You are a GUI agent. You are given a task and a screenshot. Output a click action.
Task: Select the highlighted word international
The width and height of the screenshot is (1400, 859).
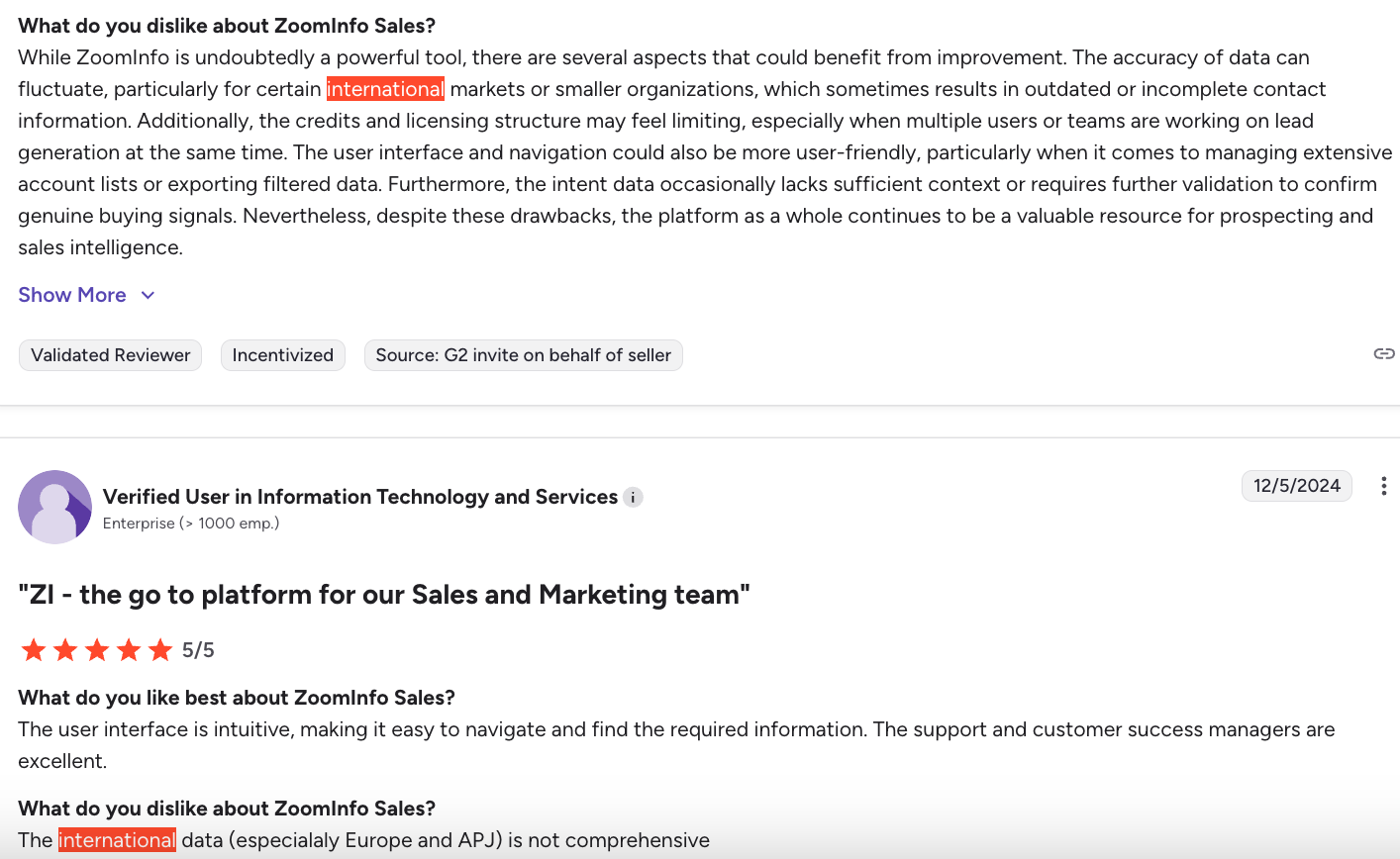click(386, 89)
